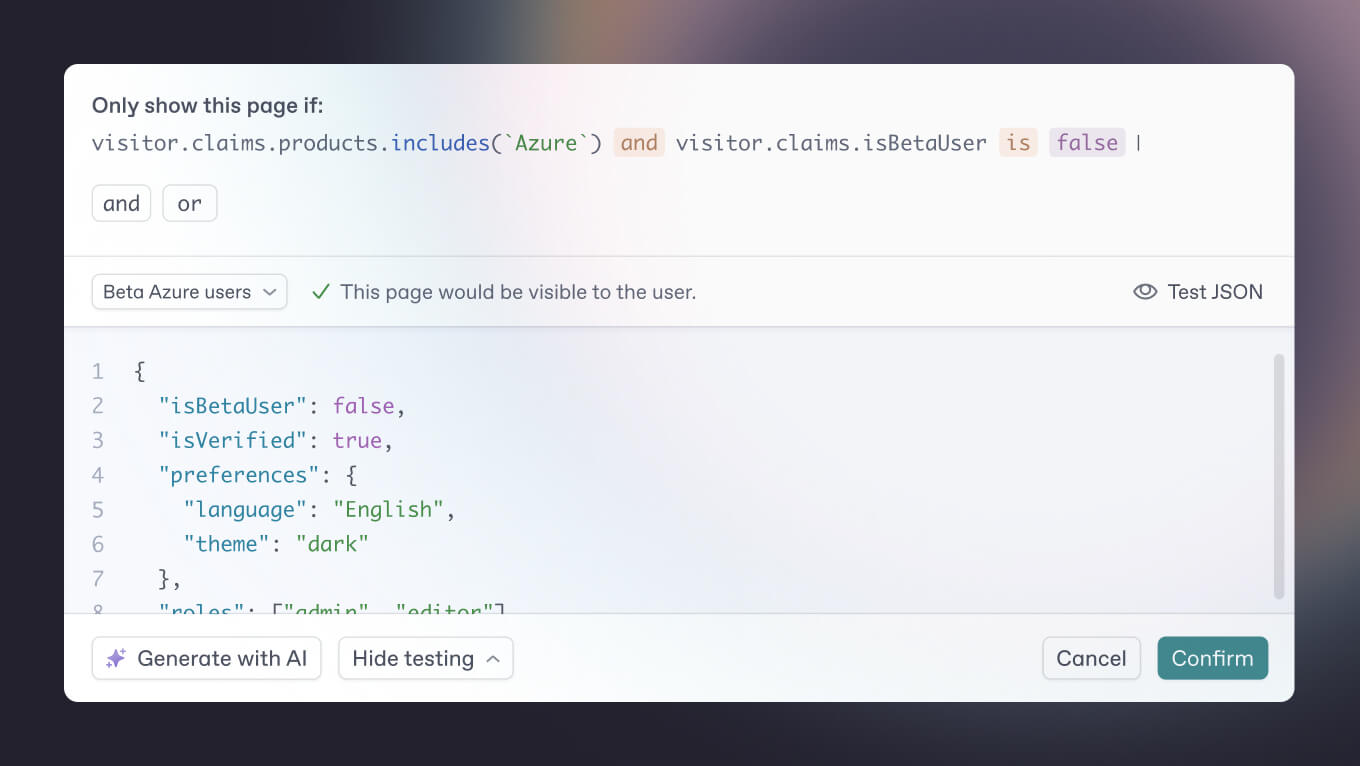Image resolution: width=1360 pixels, height=766 pixels.
Task: Collapse testing with the Hide testing button
Action: (426, 659)
